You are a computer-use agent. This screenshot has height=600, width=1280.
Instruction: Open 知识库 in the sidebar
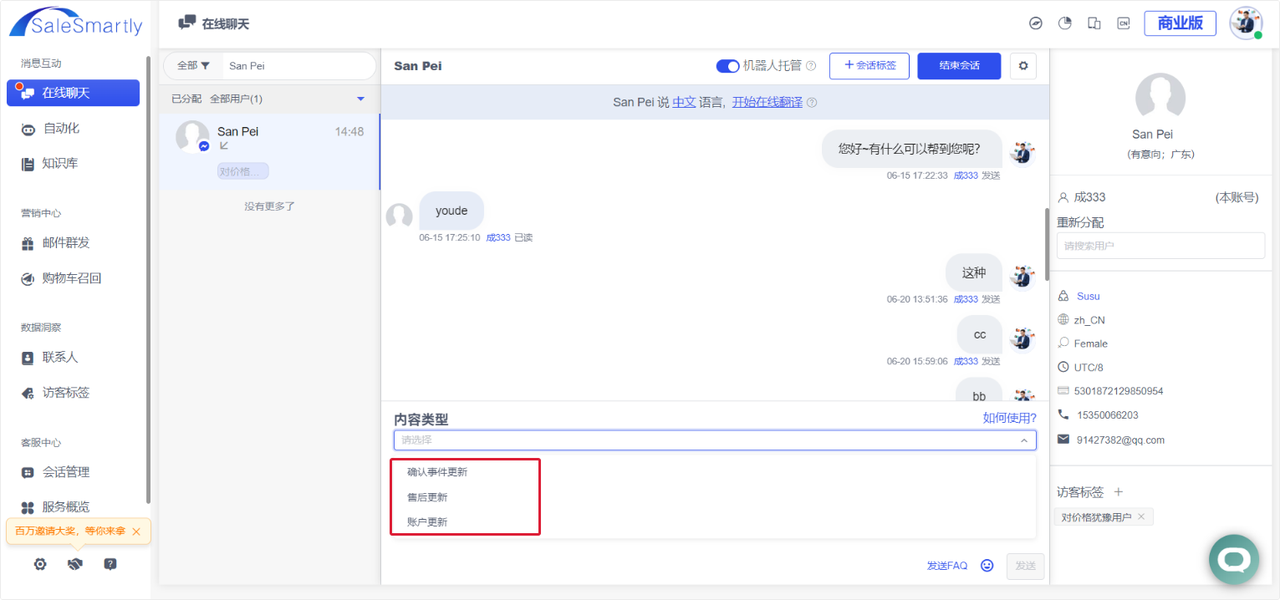point(60,164)
